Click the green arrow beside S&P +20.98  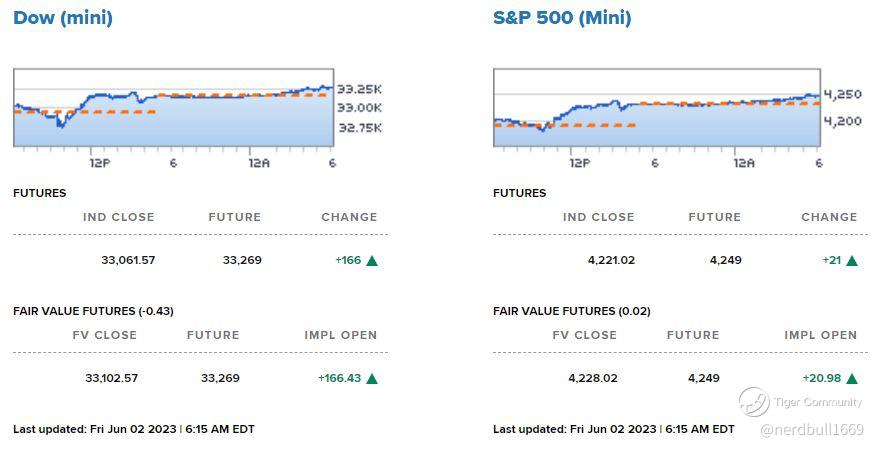[x=852, y=379]
